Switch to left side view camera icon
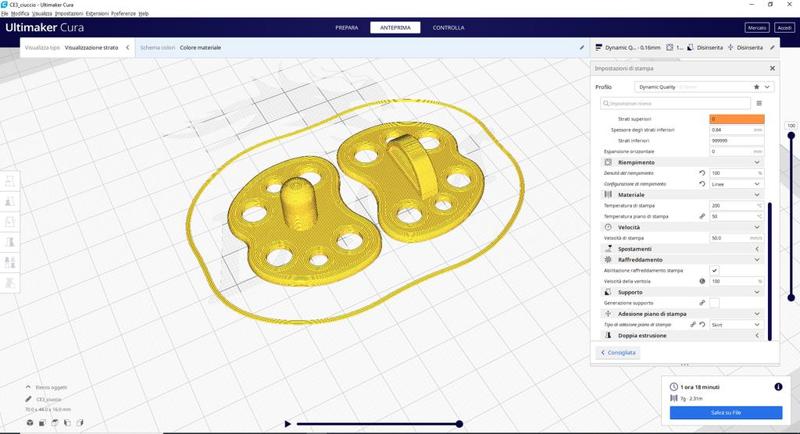Image resolution: width=800 pixels, height=434 pixels. coord(67,423)
